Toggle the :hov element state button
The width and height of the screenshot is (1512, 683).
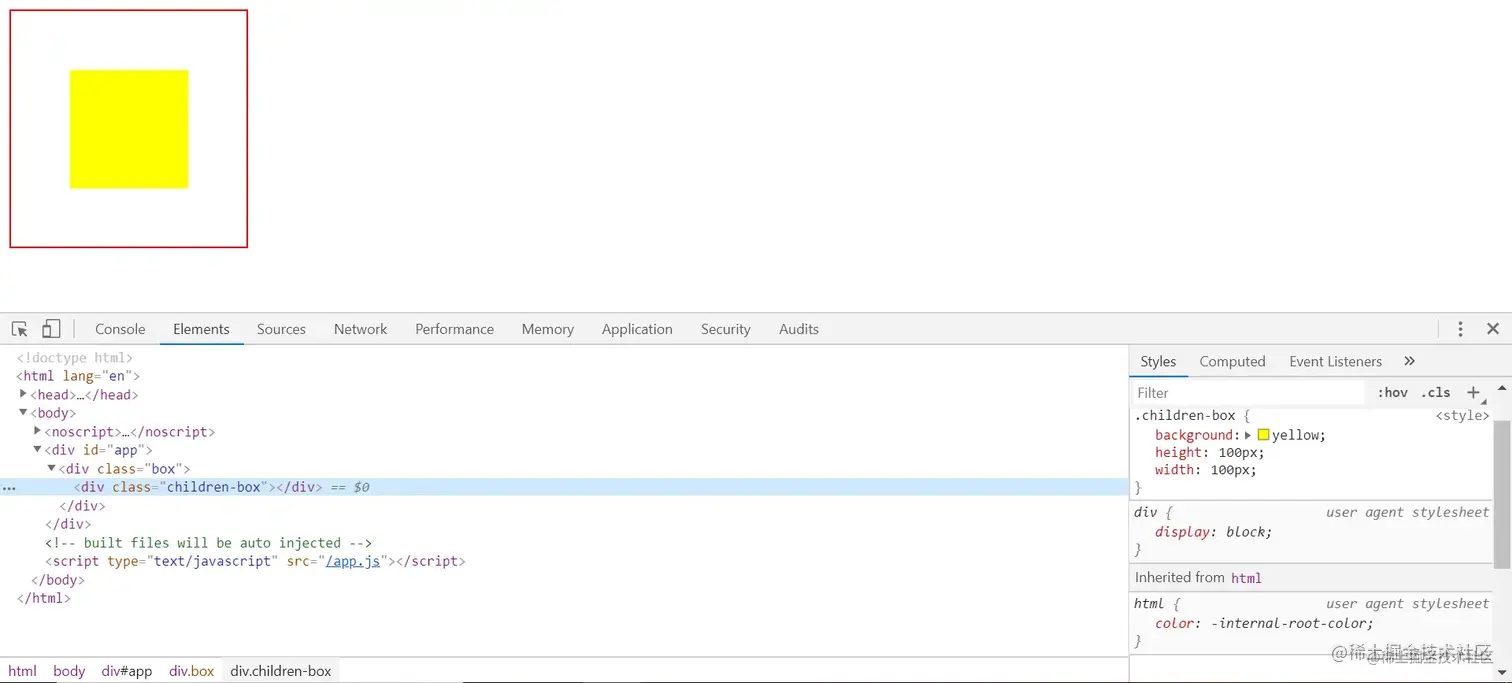click(1393, 393)
